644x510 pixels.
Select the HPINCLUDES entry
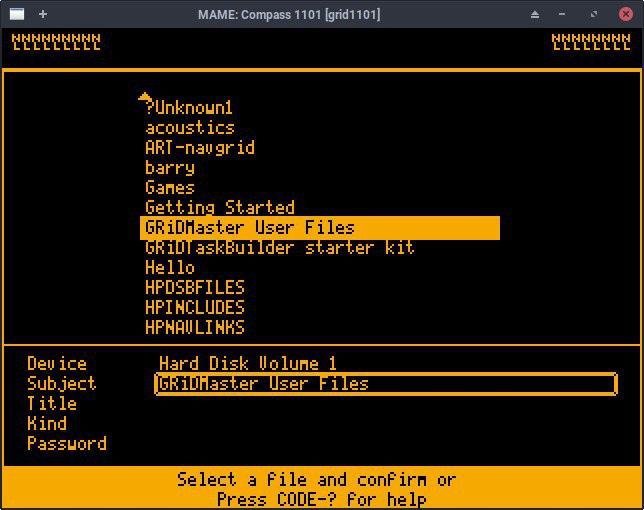click(x=195, y=308)
